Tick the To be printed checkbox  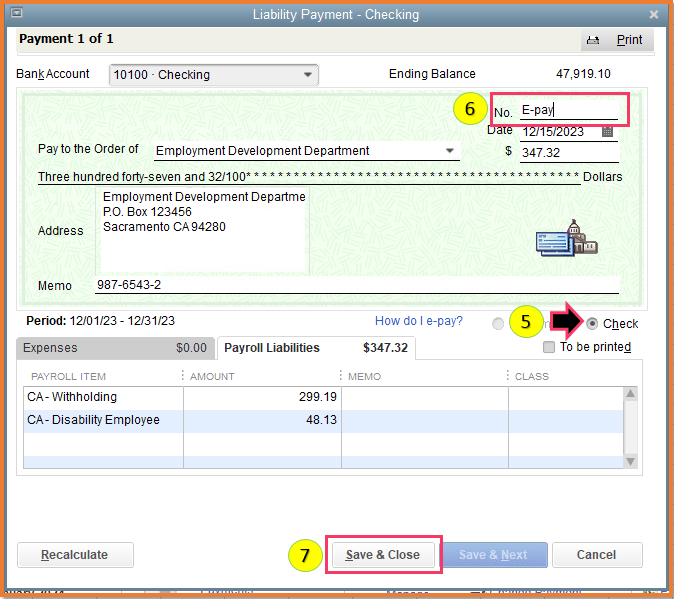point(549,347)
